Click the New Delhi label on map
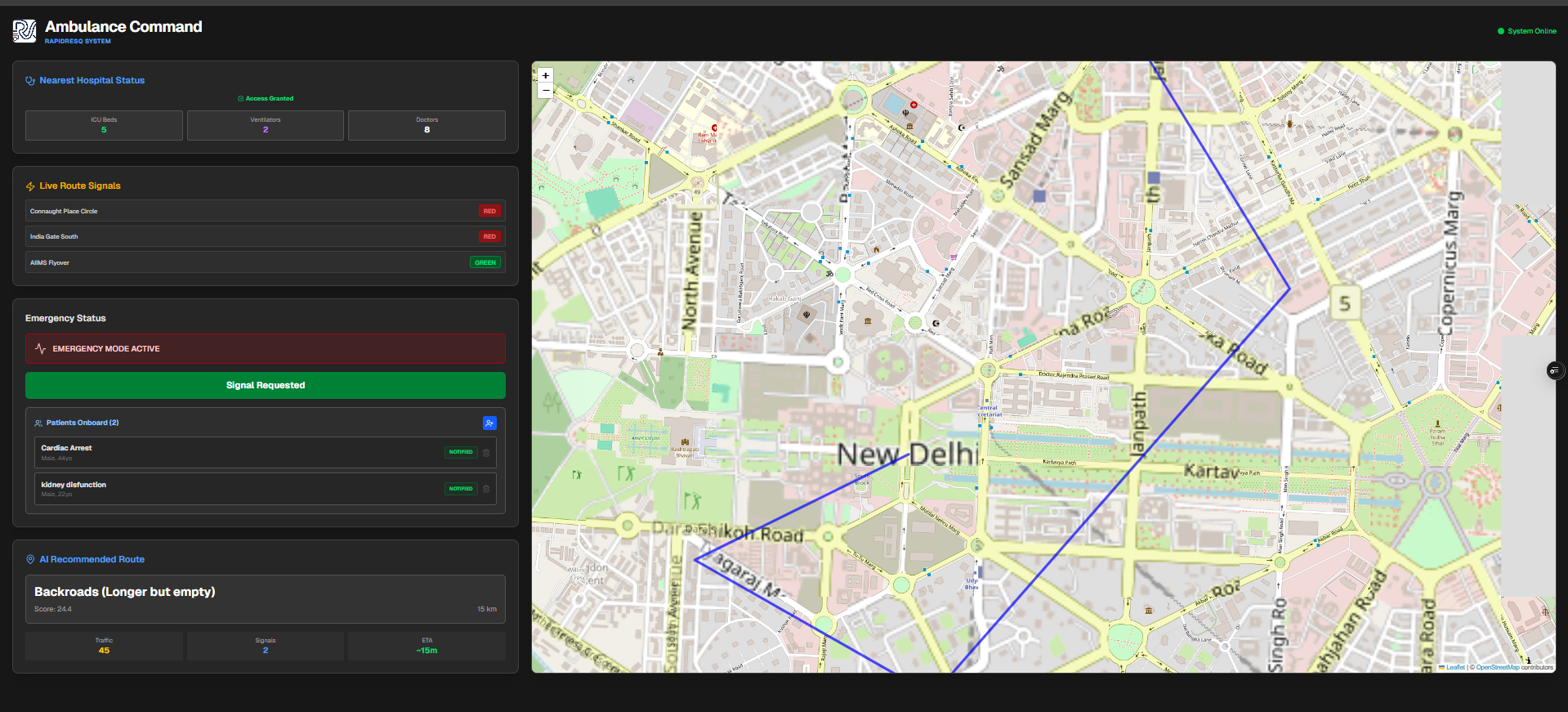Screen dimensions: 1568x712 coord(909,454)
